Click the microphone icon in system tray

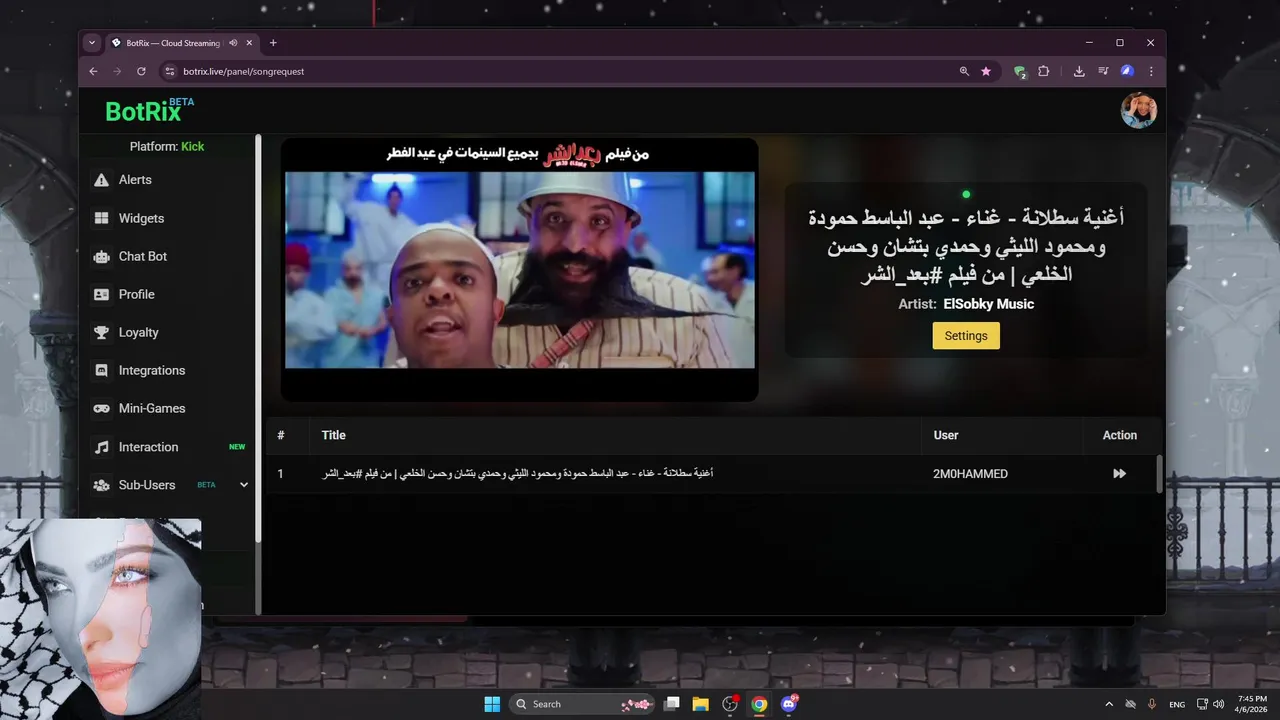click(1152, 704)
